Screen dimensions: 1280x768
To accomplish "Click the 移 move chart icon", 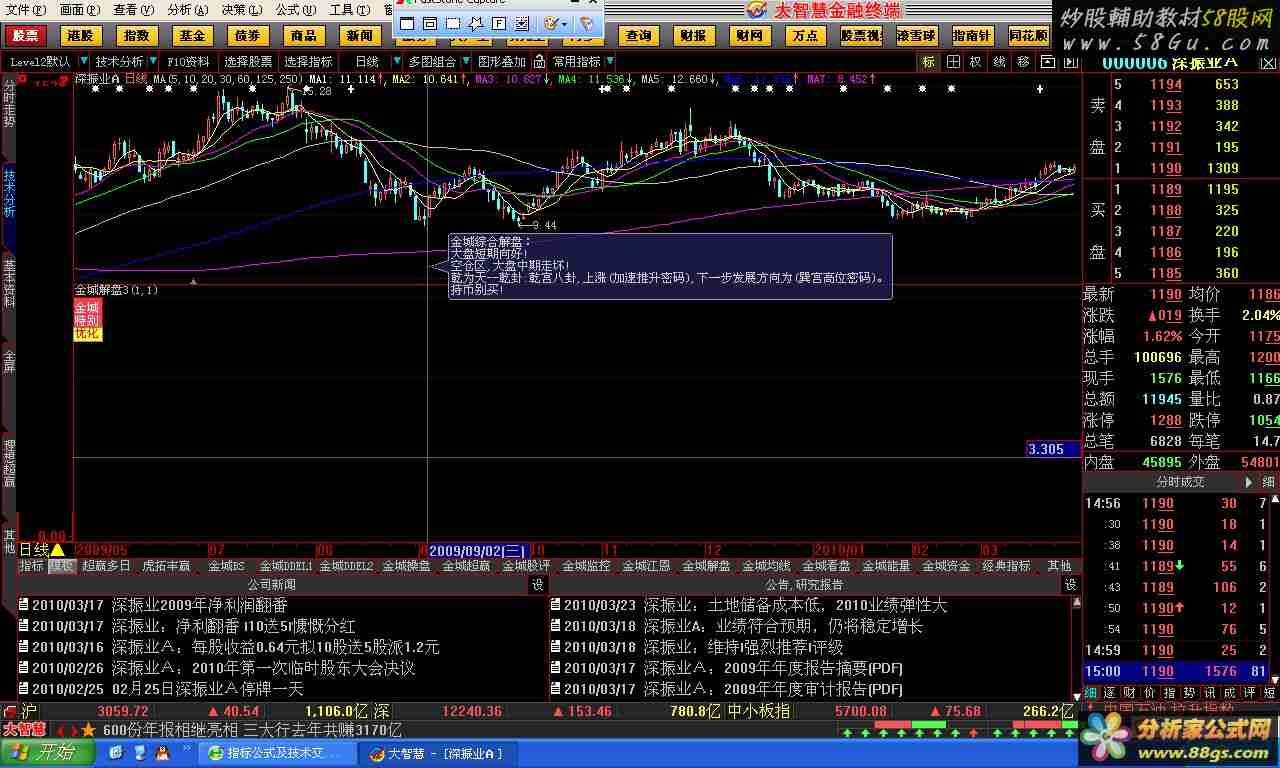I will point(1023,62).
